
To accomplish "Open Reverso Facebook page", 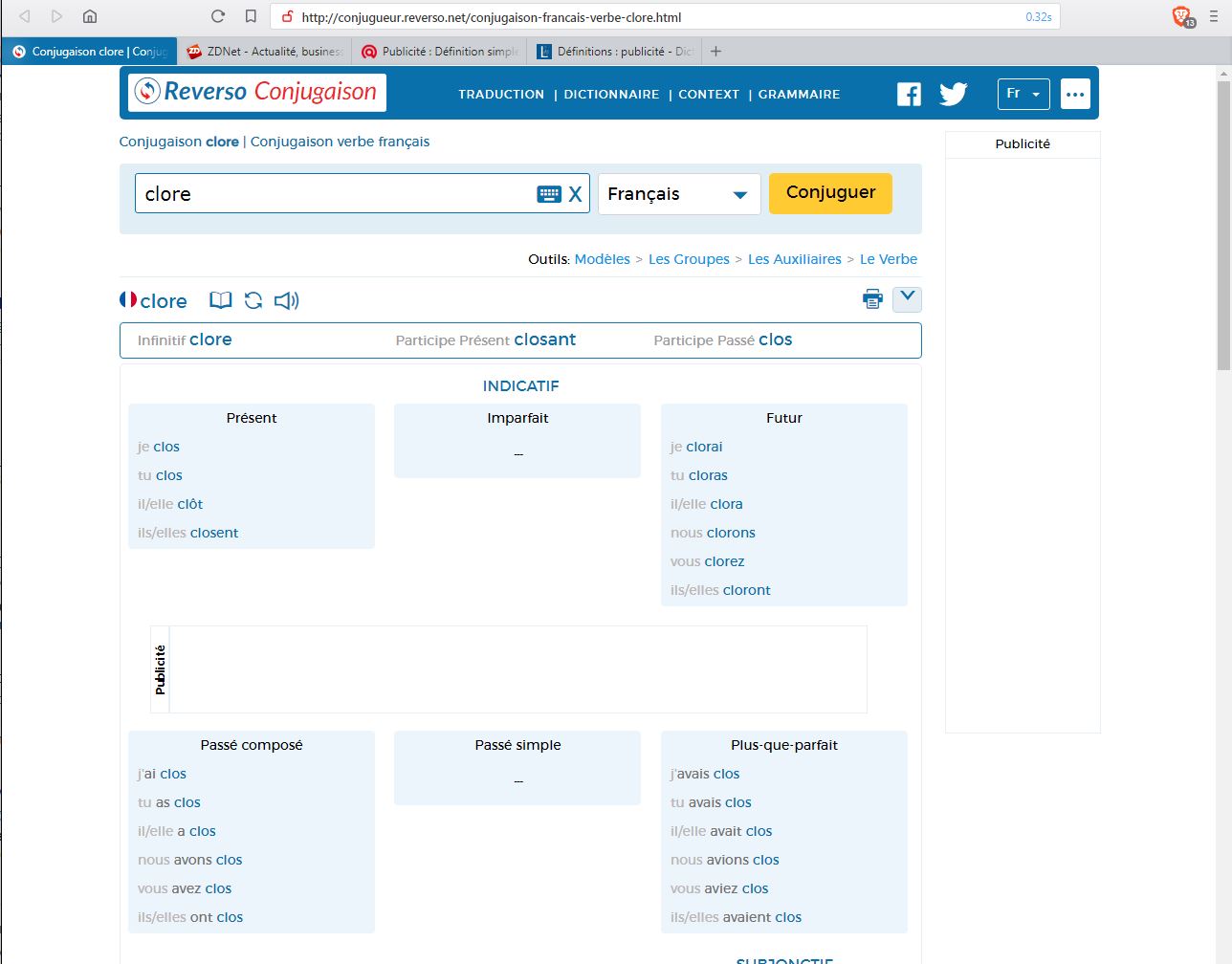I will (909, 94).
